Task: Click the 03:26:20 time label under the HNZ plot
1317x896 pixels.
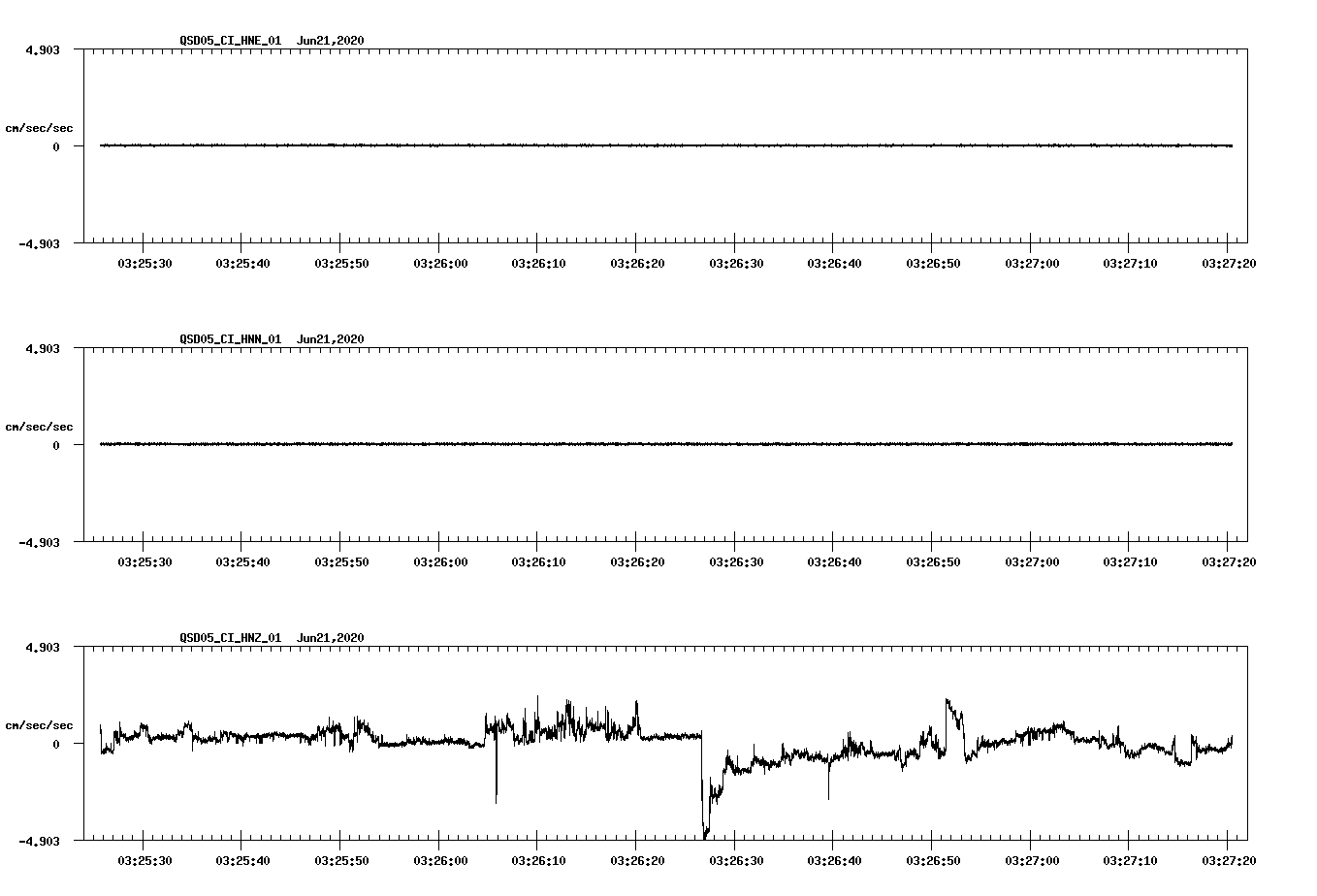Action: point(637,860)
